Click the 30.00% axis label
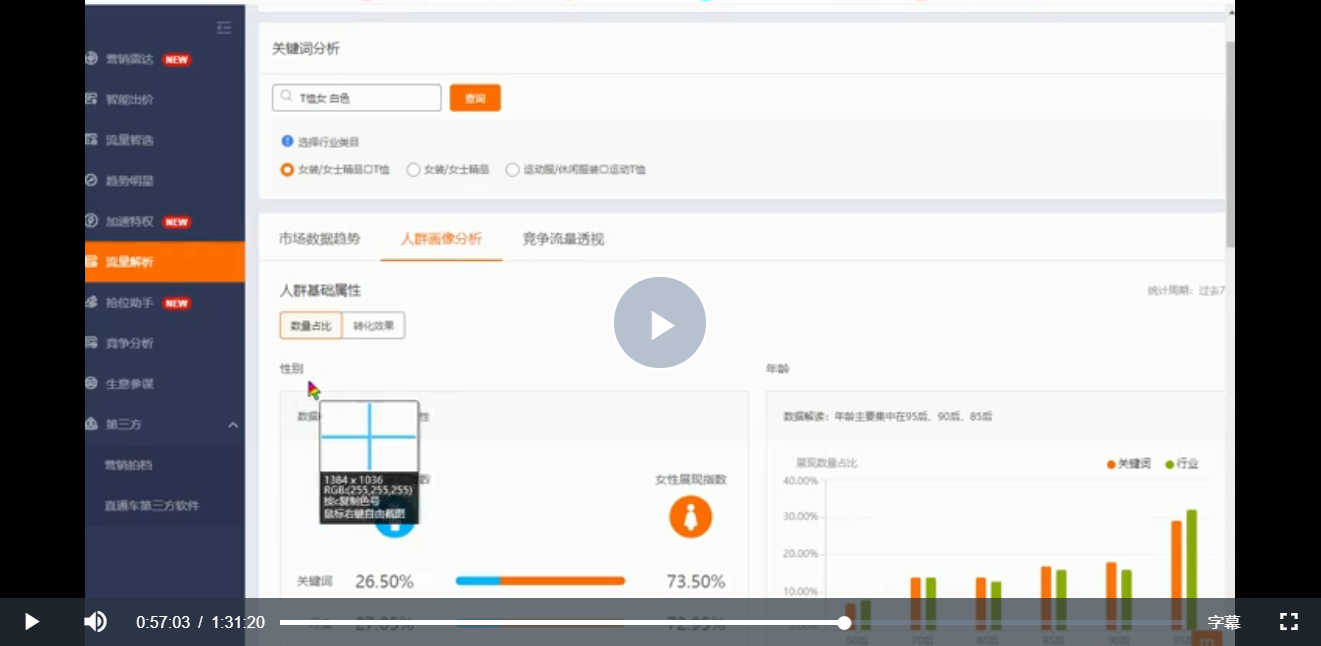 coord(800,517)
